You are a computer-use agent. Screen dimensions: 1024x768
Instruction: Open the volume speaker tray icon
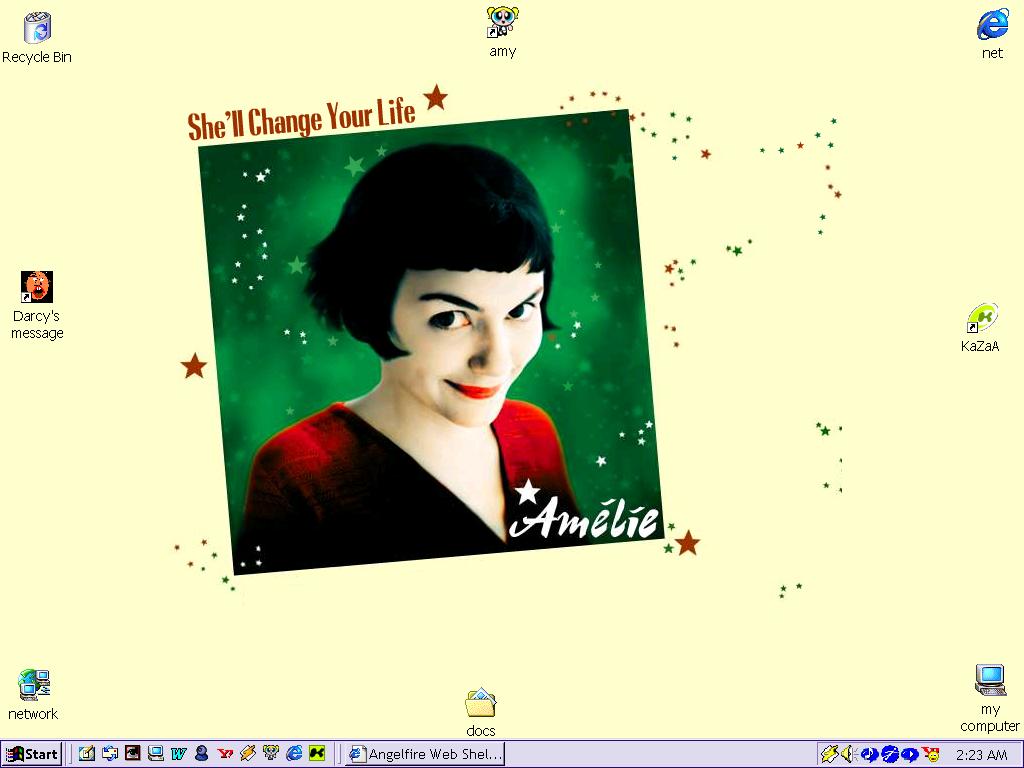tap(848, 755)
